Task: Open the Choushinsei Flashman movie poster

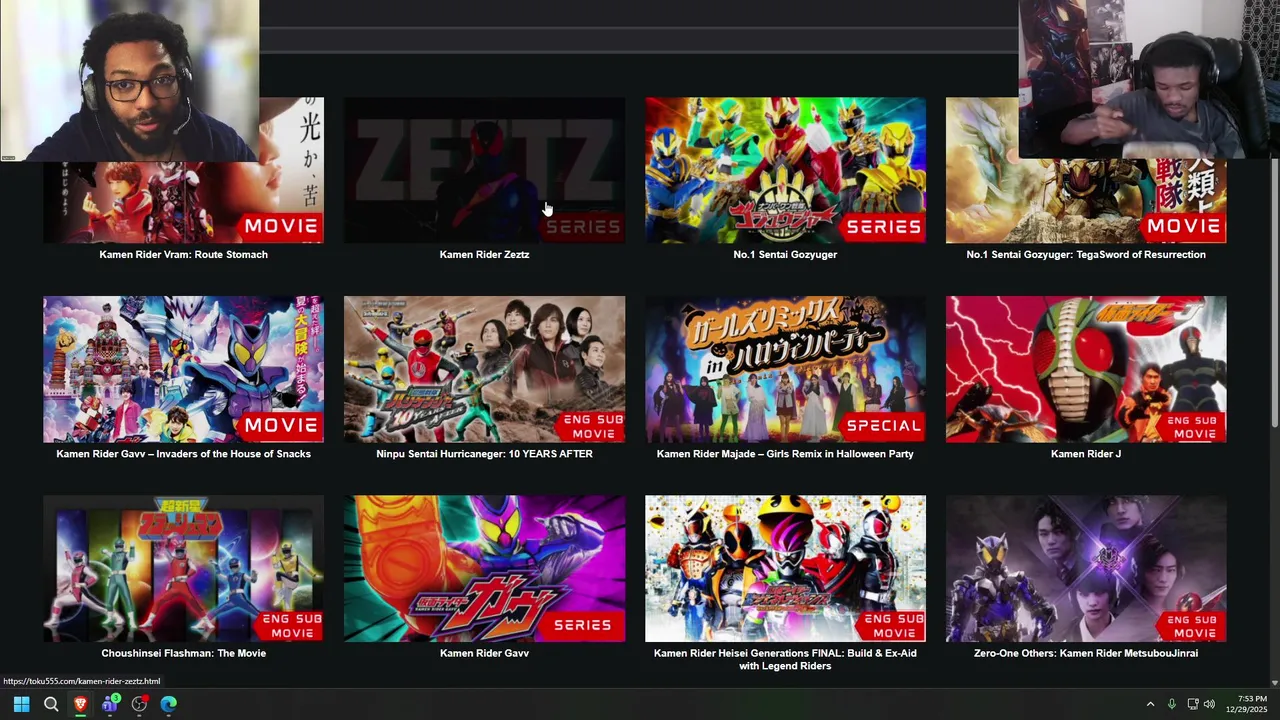Action: tap(183, 568)
